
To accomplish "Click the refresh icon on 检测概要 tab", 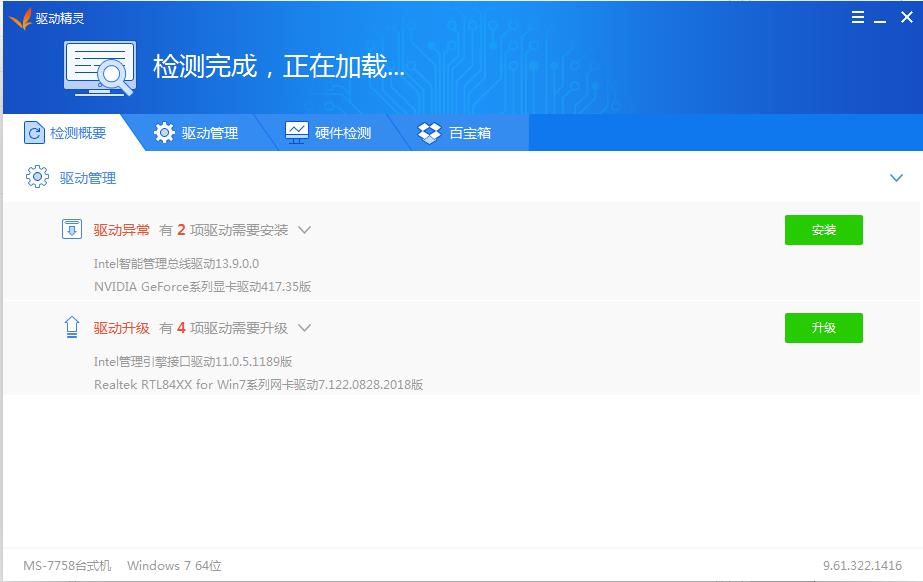I will point(34,132).
